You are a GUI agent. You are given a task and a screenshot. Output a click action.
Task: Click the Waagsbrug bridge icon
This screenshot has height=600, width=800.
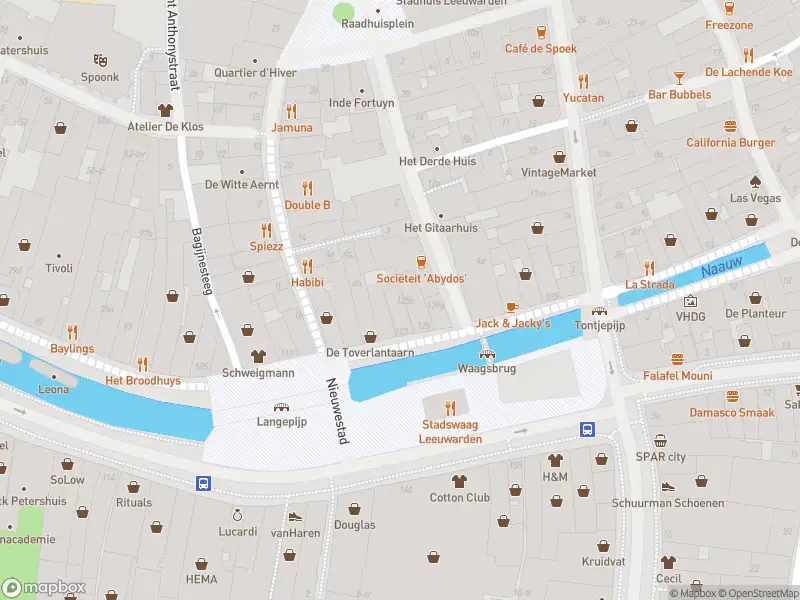tap(487, 355)
